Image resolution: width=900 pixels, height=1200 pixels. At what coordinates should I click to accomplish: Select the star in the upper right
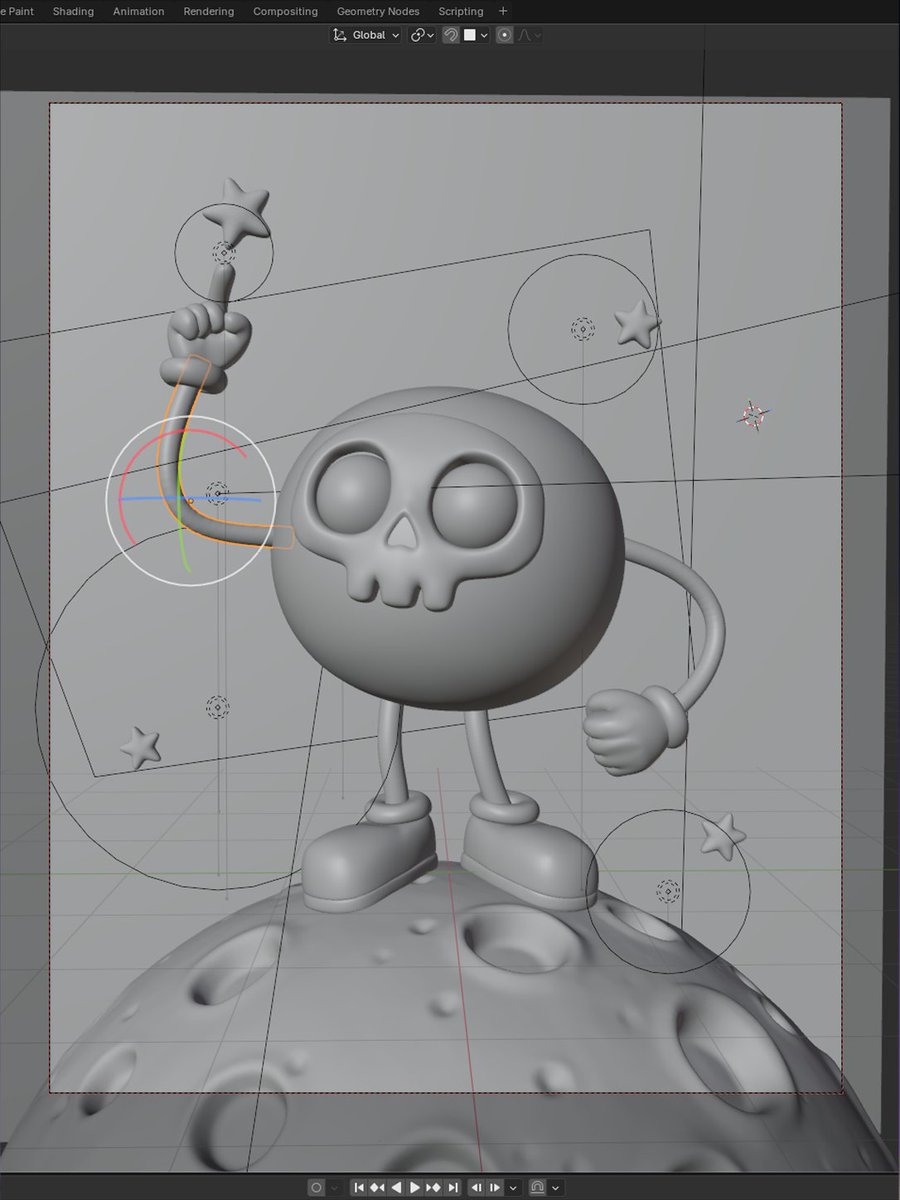pyautogui.click(x=637, y=324)
